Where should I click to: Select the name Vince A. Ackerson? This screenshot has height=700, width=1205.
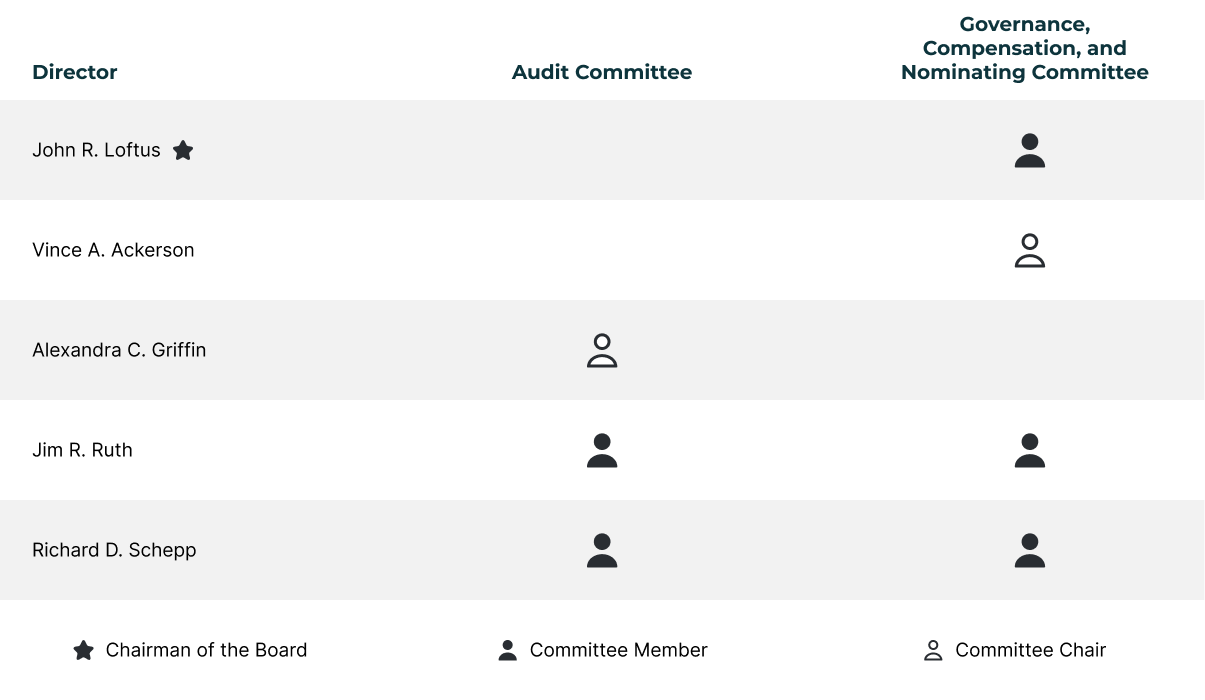tap(113, 250)
